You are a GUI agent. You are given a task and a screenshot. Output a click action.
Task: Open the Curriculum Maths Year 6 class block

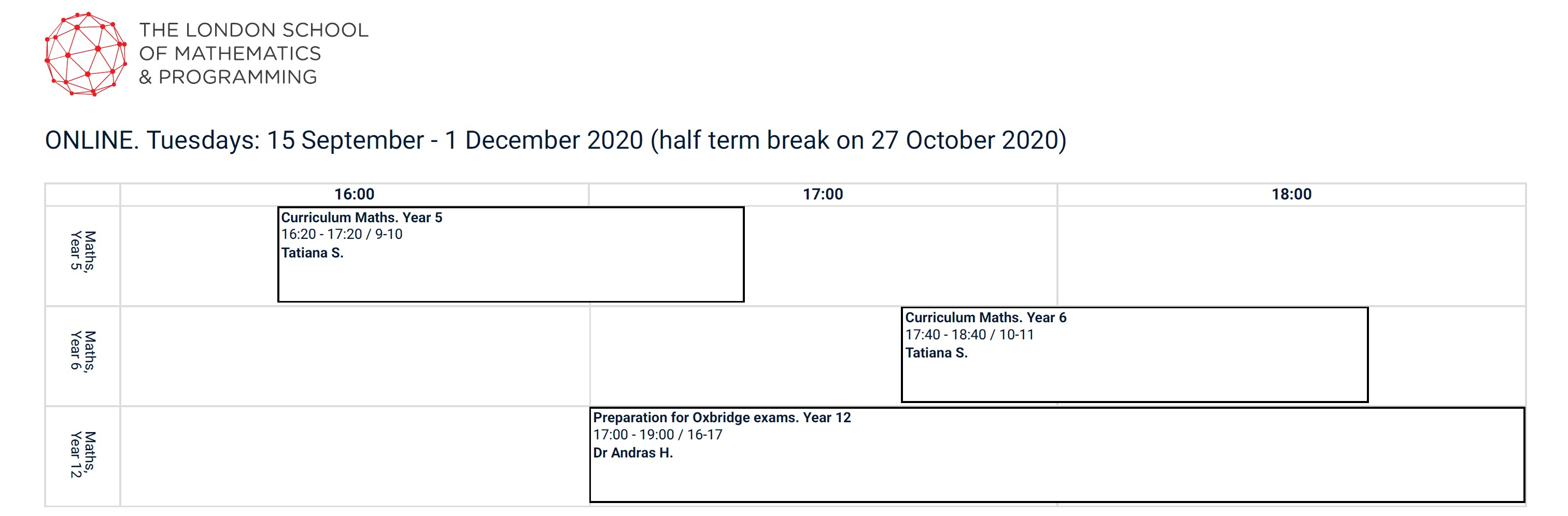(x=1135, y=355)
